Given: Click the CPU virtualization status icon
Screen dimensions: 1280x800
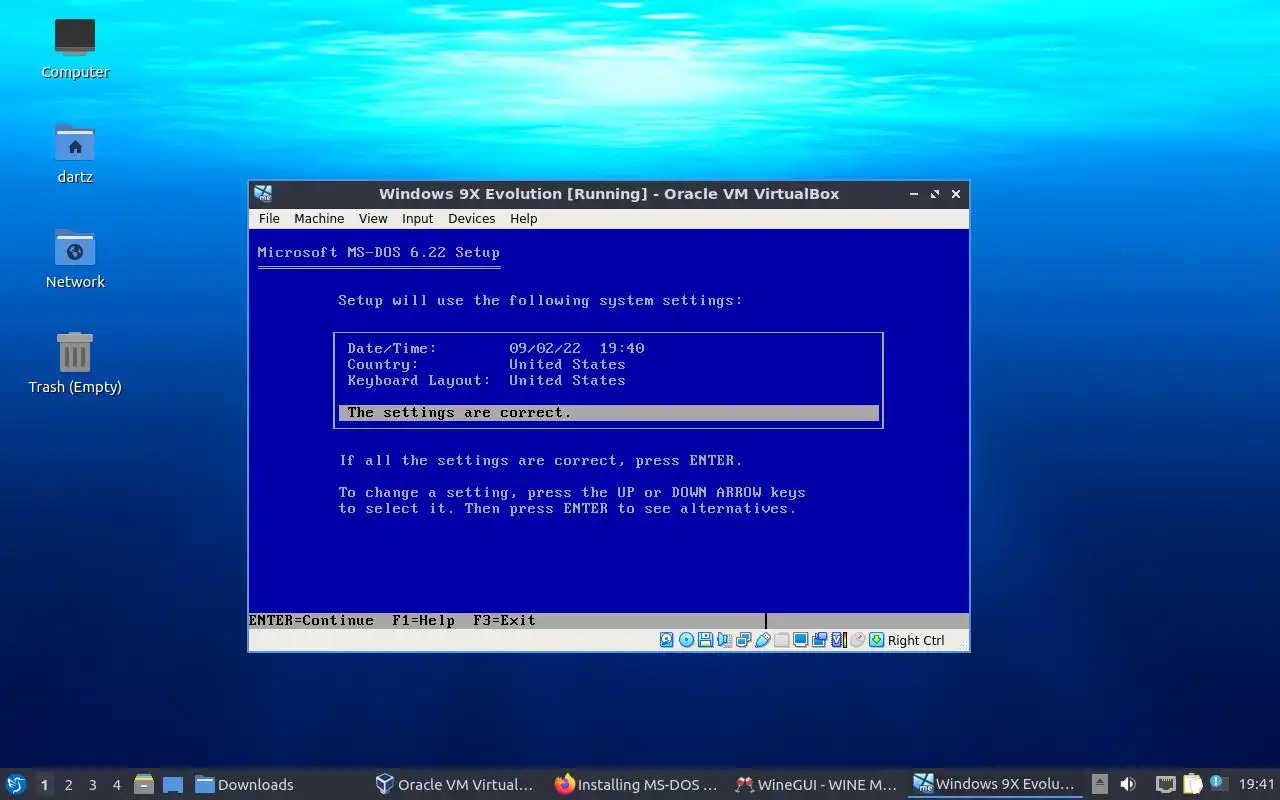Looking at the screenshot, I should click(839, 640).
